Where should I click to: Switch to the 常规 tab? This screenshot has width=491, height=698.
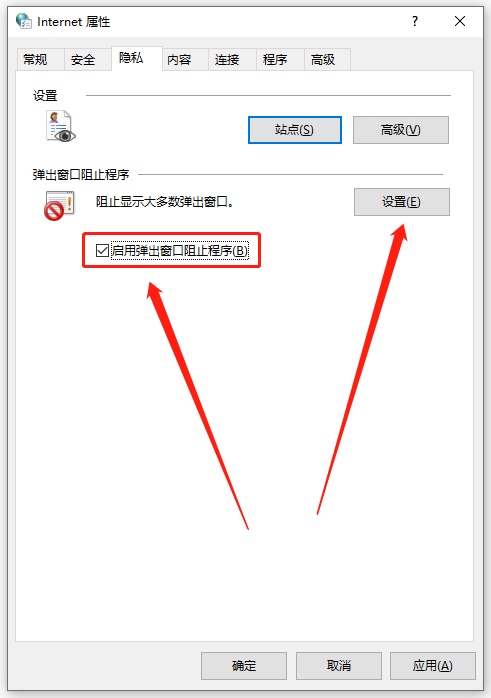point(36,59)
